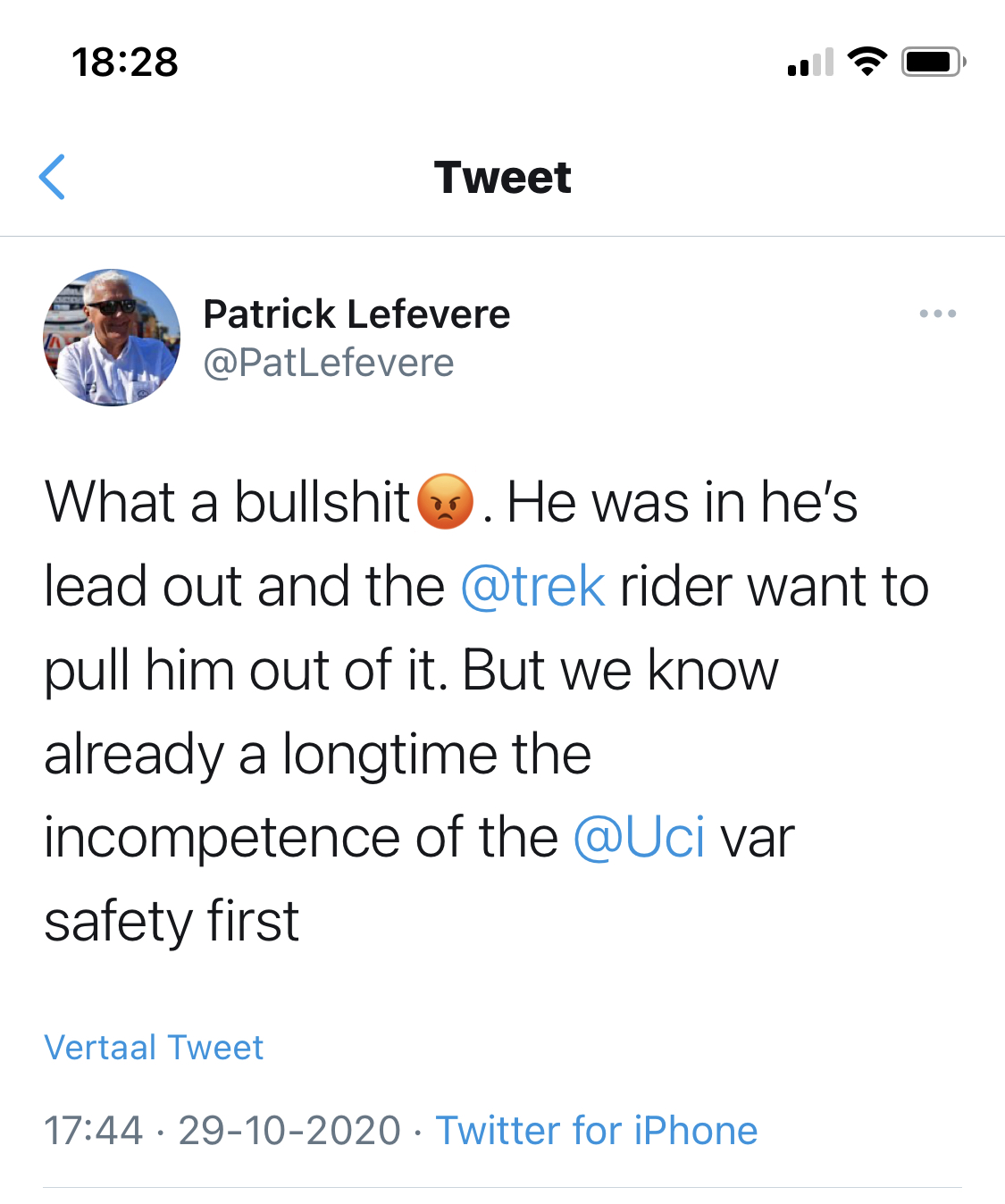Open the @Uci mention
The image size is (1005, 1204).
pyautogui.click(x=639, y=837)
